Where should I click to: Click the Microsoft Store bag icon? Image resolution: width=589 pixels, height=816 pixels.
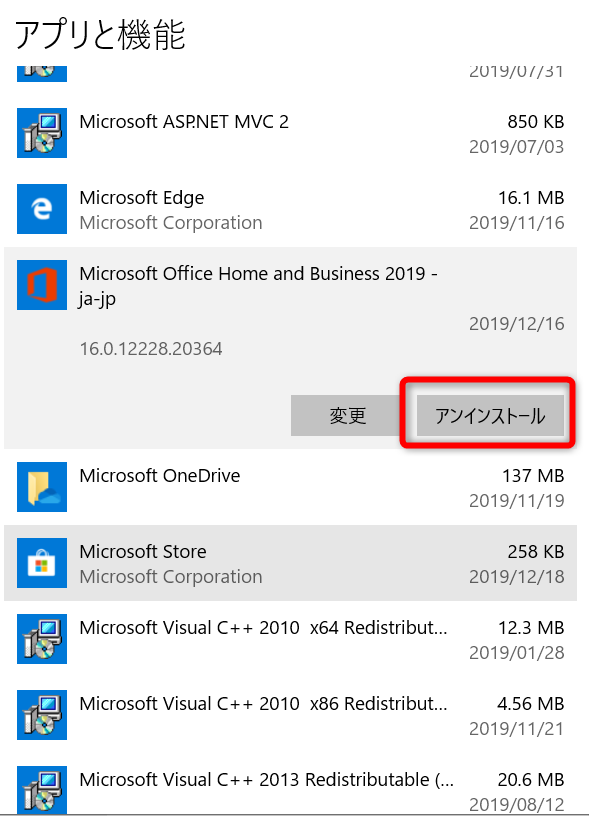click(x=42, y=563)
